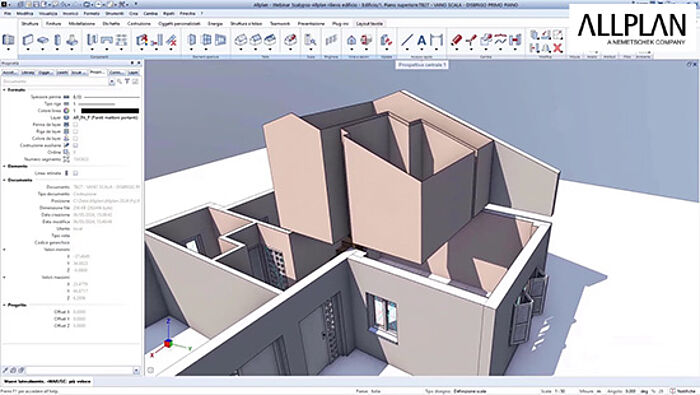Toggle the Penna da layer checkbox
The height and width of the screenshot is (395, 700).
[75, 125]
